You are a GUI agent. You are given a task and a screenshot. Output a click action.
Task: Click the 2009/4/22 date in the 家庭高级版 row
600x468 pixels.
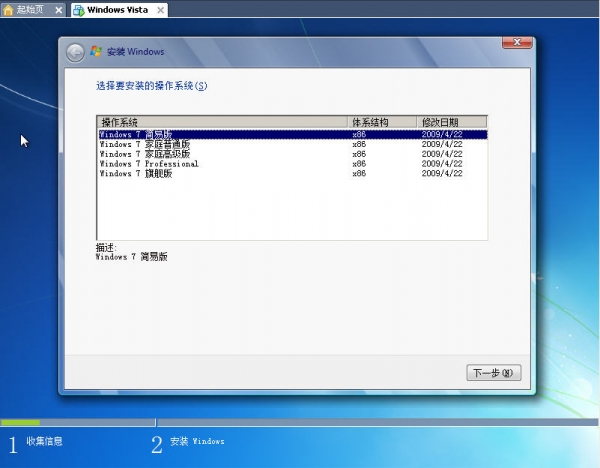pyautogui.click(x=442, y=154)
